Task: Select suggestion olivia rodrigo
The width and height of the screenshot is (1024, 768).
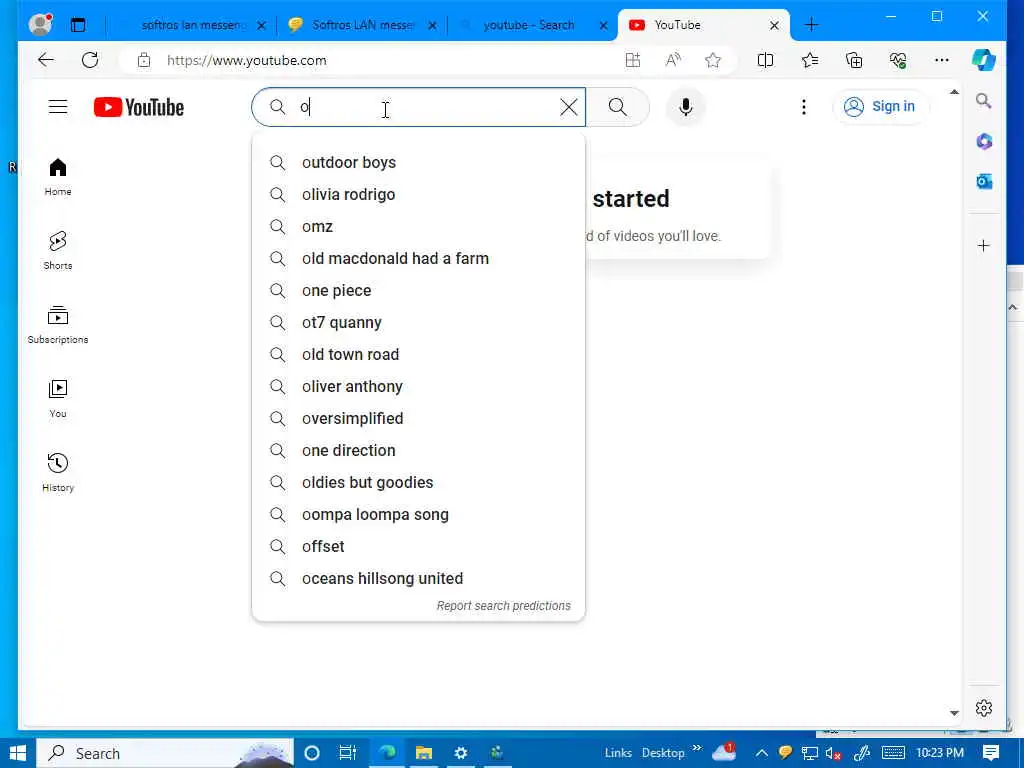Action: tap(418, 195)
